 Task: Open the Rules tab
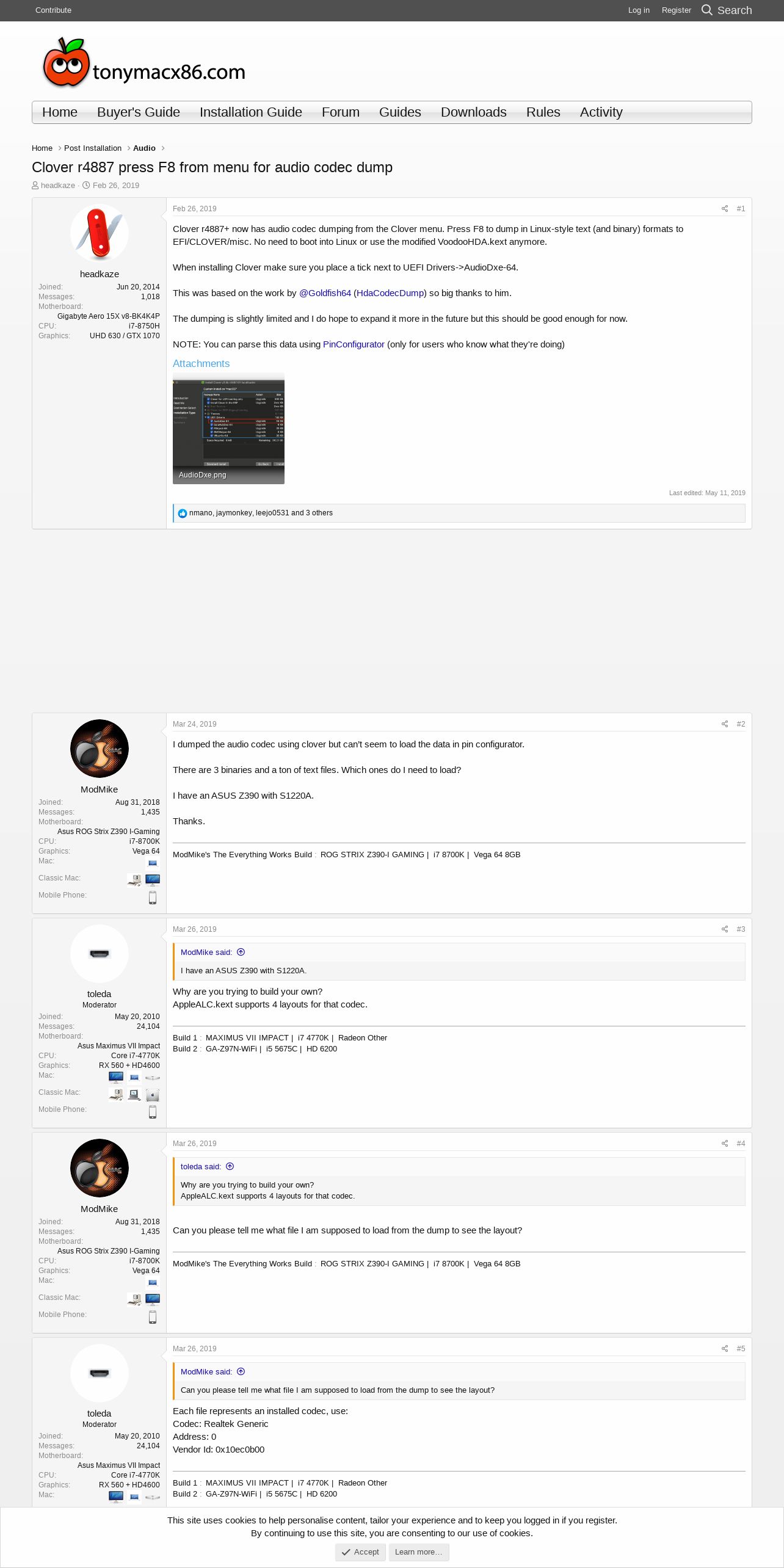[x=543, y=112]
